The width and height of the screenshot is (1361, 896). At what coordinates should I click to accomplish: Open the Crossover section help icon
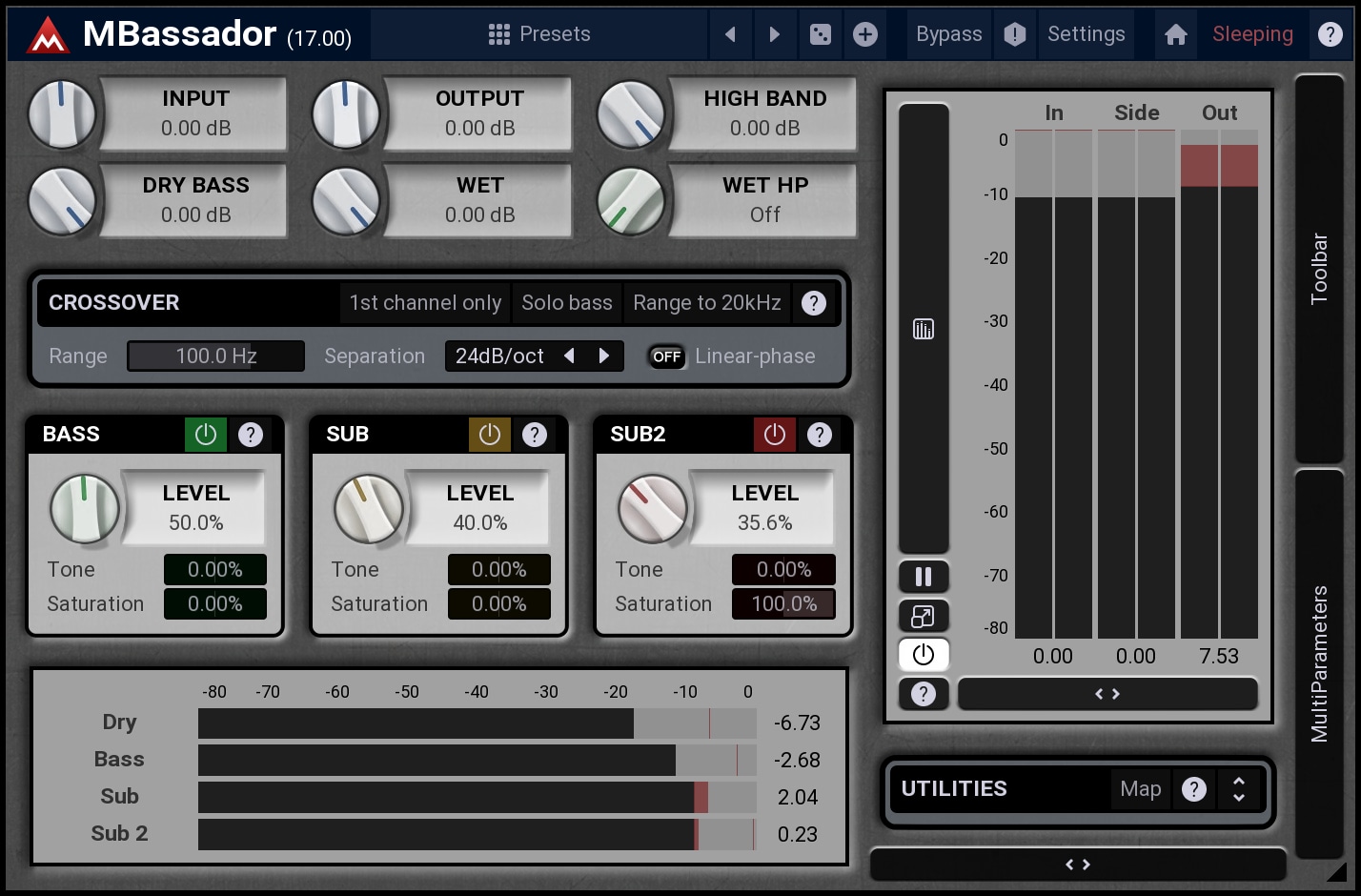coord(813,303)
